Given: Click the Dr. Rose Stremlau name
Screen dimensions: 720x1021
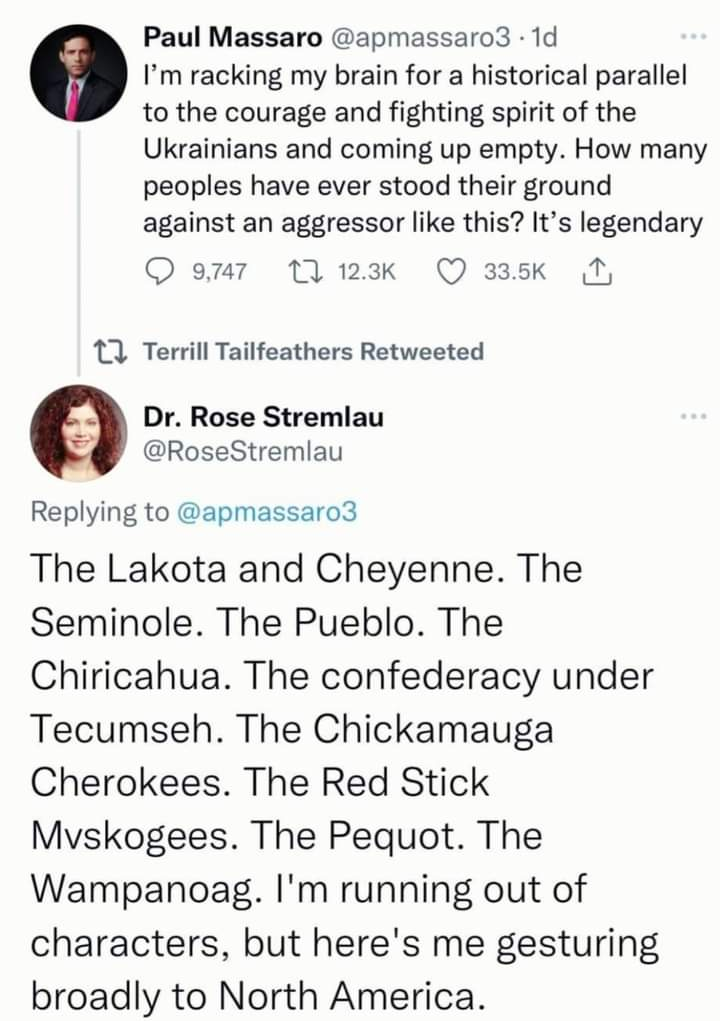Looking at the screenshot, I should pyautogui.click(x=264, y=417).
